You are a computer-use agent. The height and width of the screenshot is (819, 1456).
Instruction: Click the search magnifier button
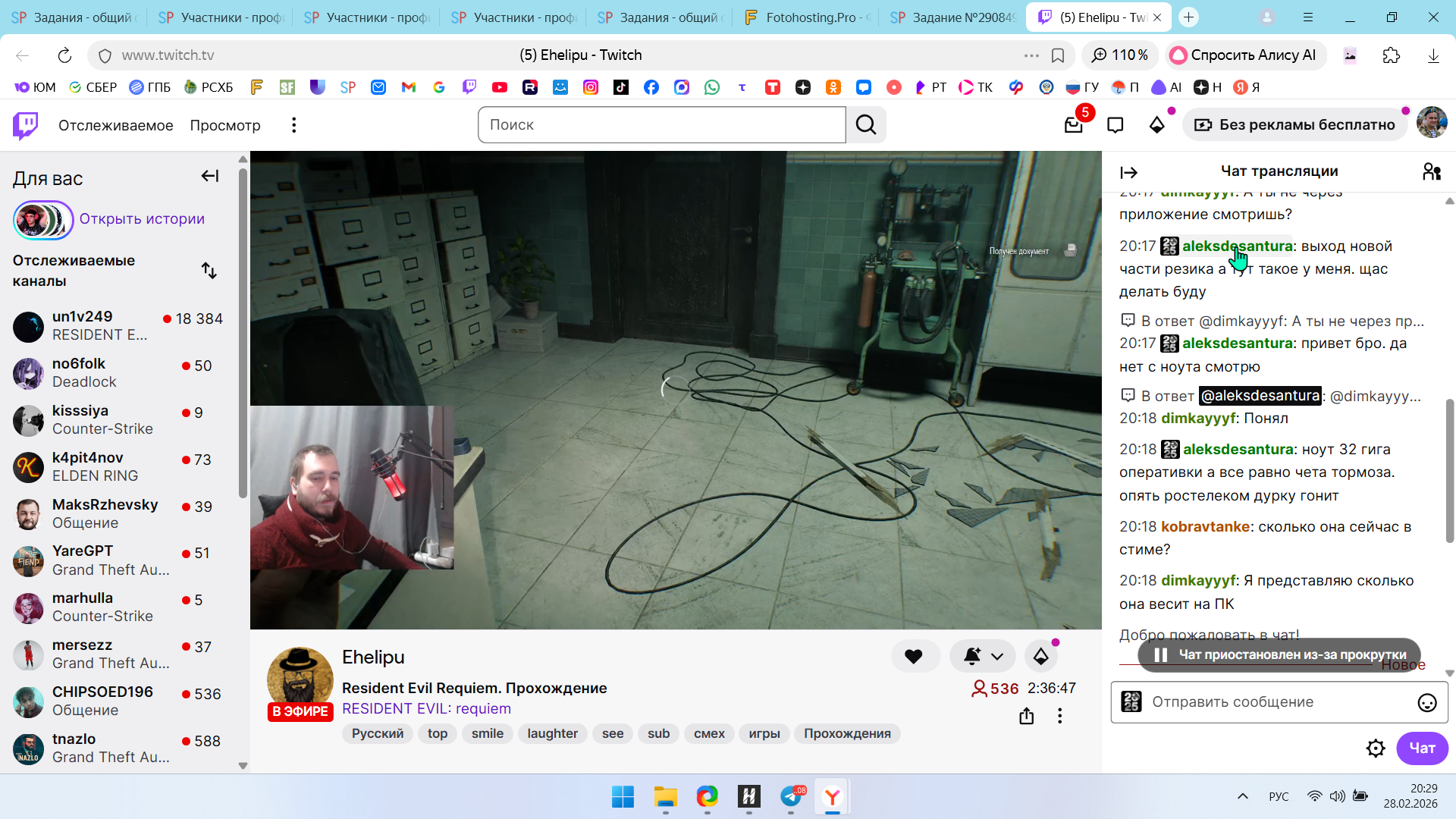(866, 125)
